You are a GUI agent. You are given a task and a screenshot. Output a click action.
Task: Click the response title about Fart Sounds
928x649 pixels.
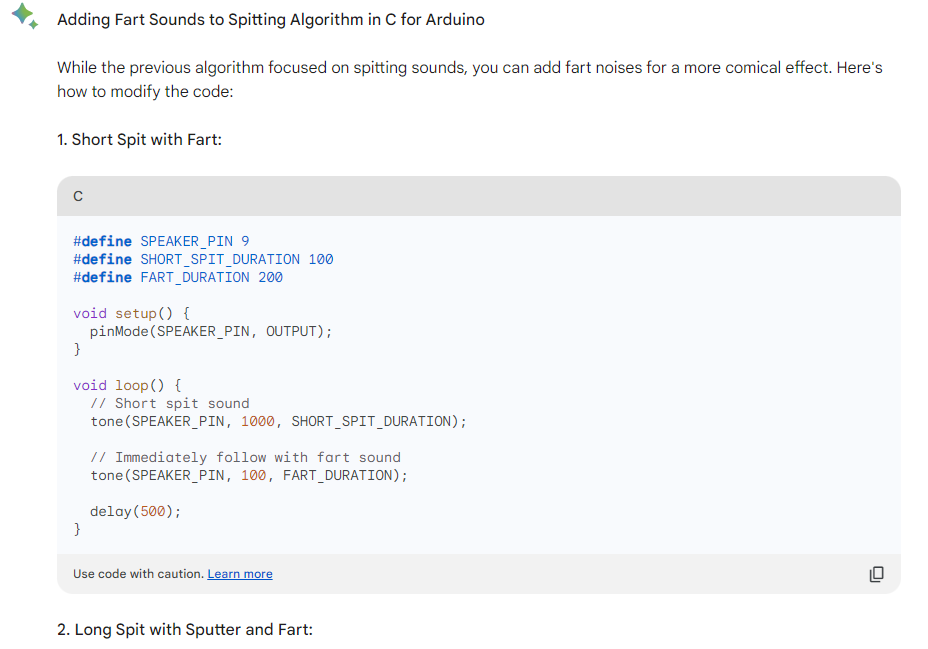[x=270, y=20]
